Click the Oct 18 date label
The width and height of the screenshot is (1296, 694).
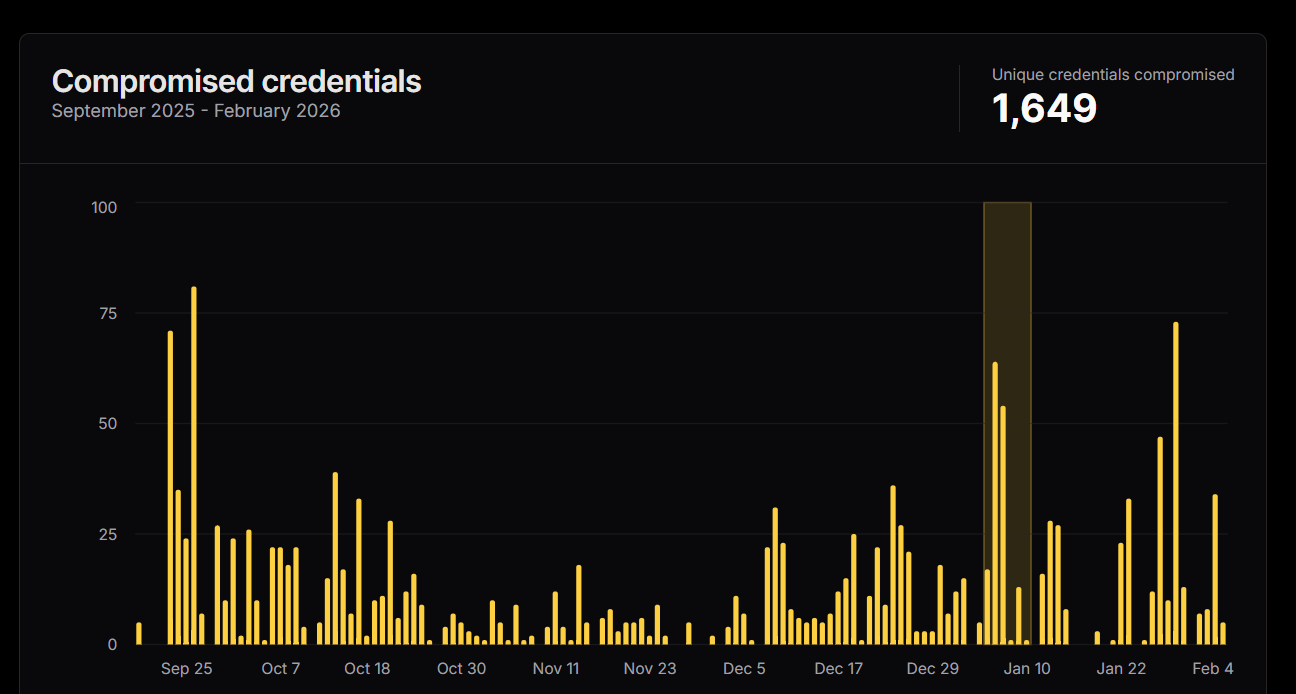pos(367,669)
